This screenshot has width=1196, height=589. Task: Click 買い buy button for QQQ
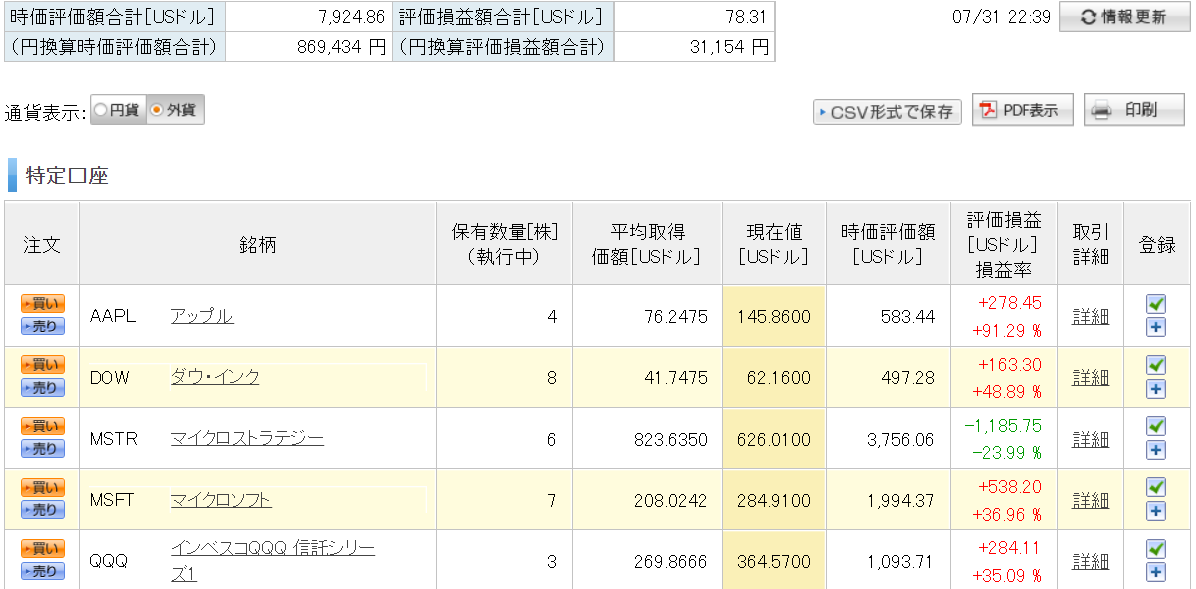click(43, 549)
